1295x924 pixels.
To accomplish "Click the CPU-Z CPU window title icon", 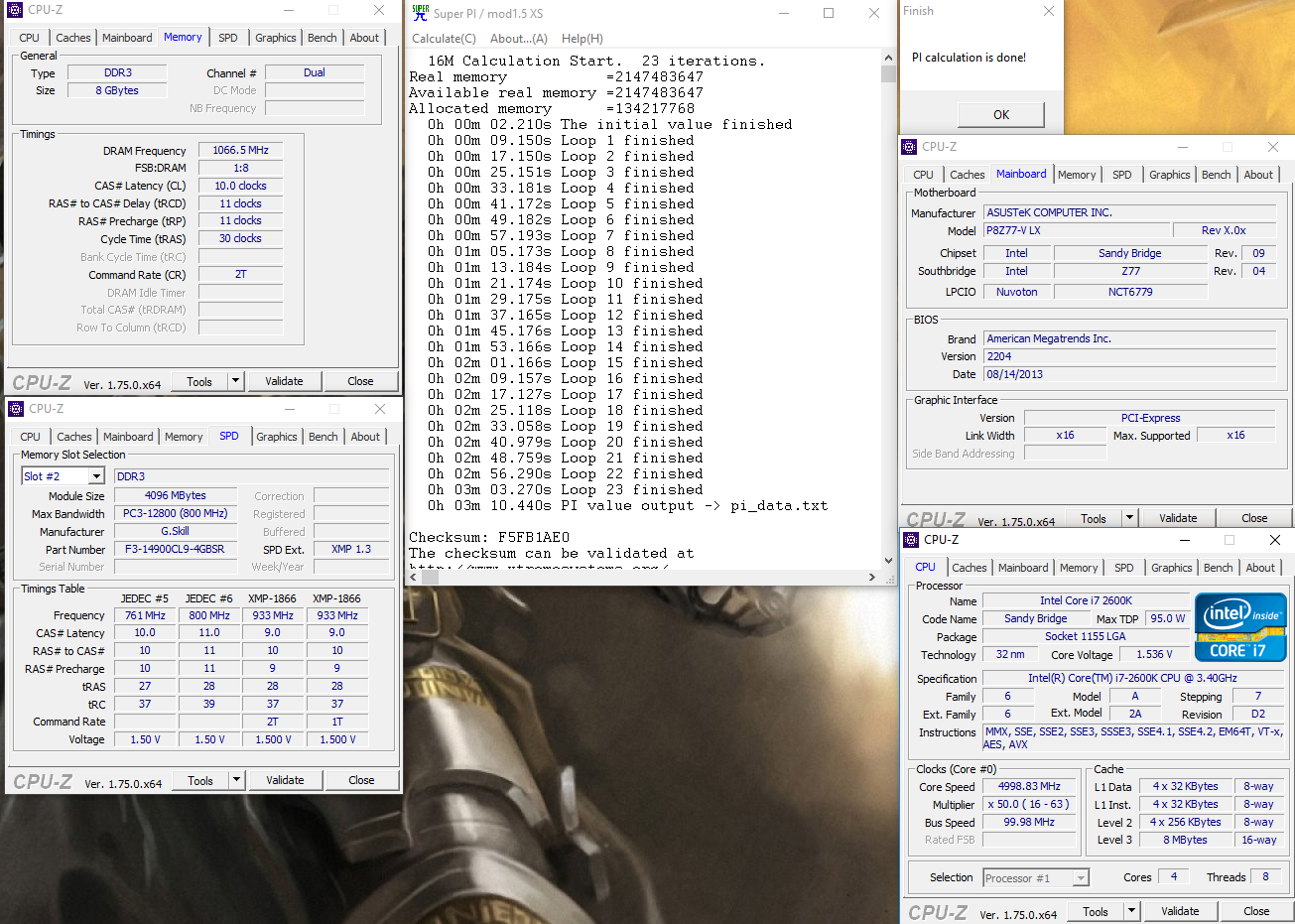I will tap(911, 540).
